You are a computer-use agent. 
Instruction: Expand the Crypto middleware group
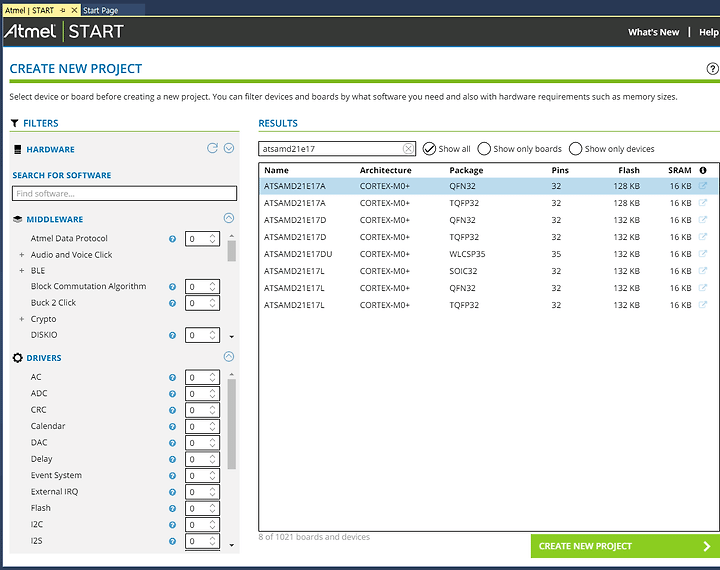(22, 319)
